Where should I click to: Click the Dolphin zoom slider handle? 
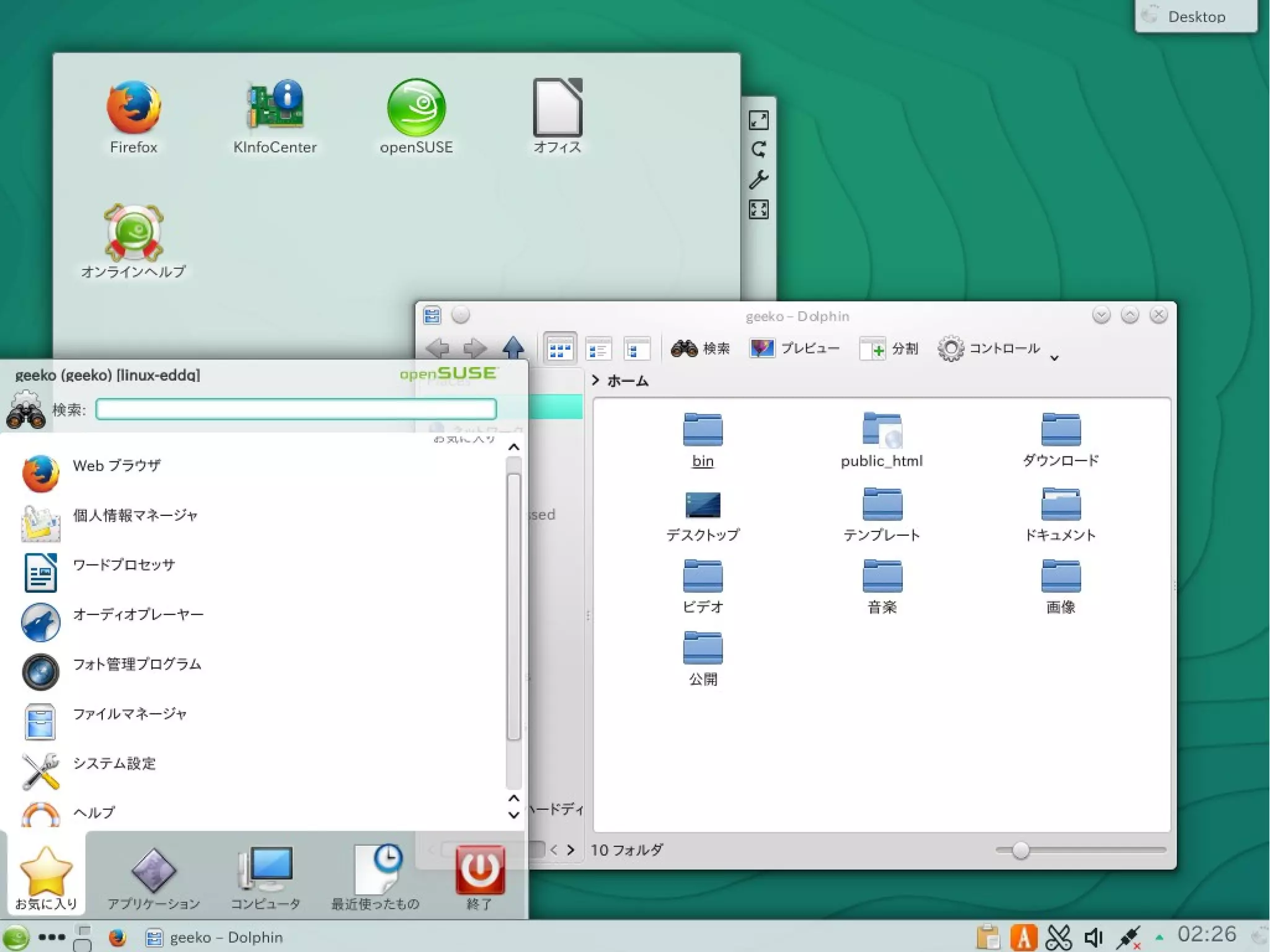click(x=1021, y=850)
